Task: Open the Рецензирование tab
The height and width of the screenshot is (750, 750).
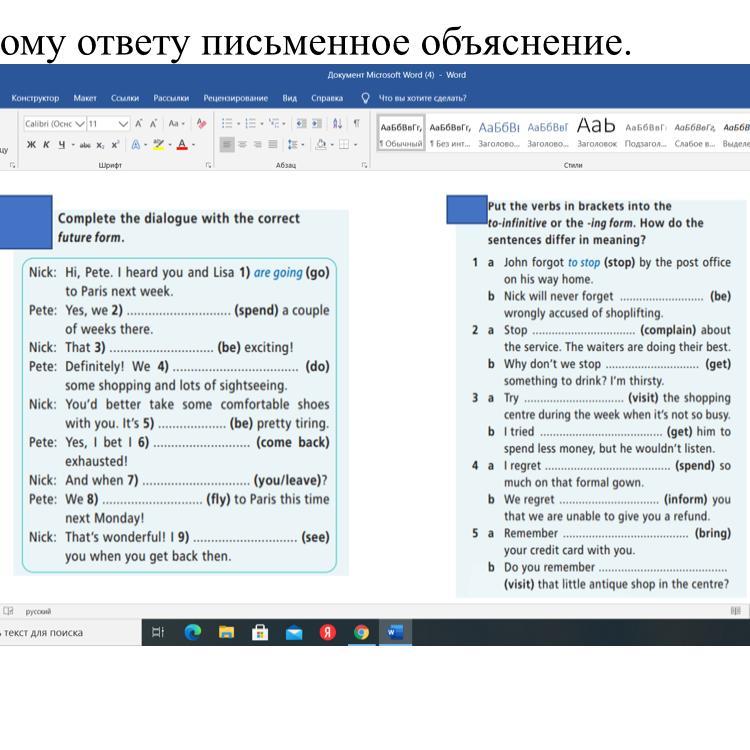Action: [x=235, y=98]
